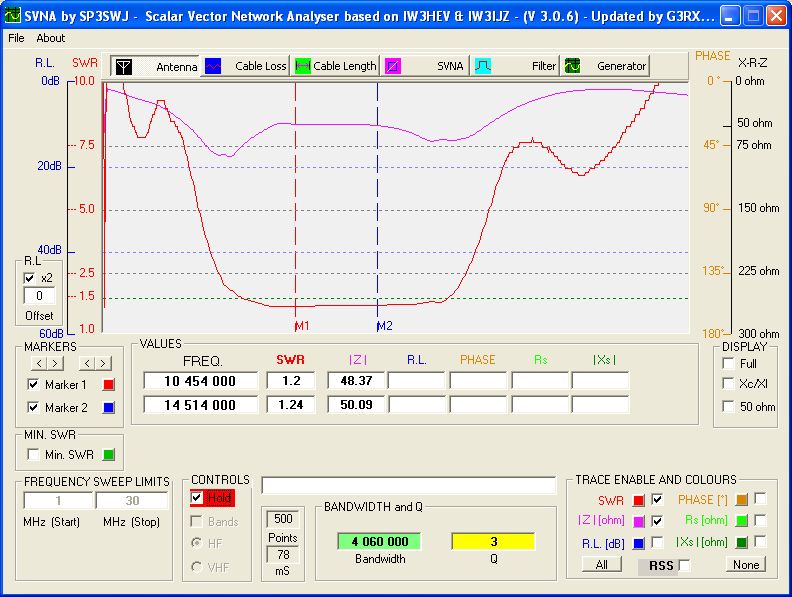Screen dimensions: 792x597
Task: Enable the Min. SWR checkbox
Action: coord(33,455)
